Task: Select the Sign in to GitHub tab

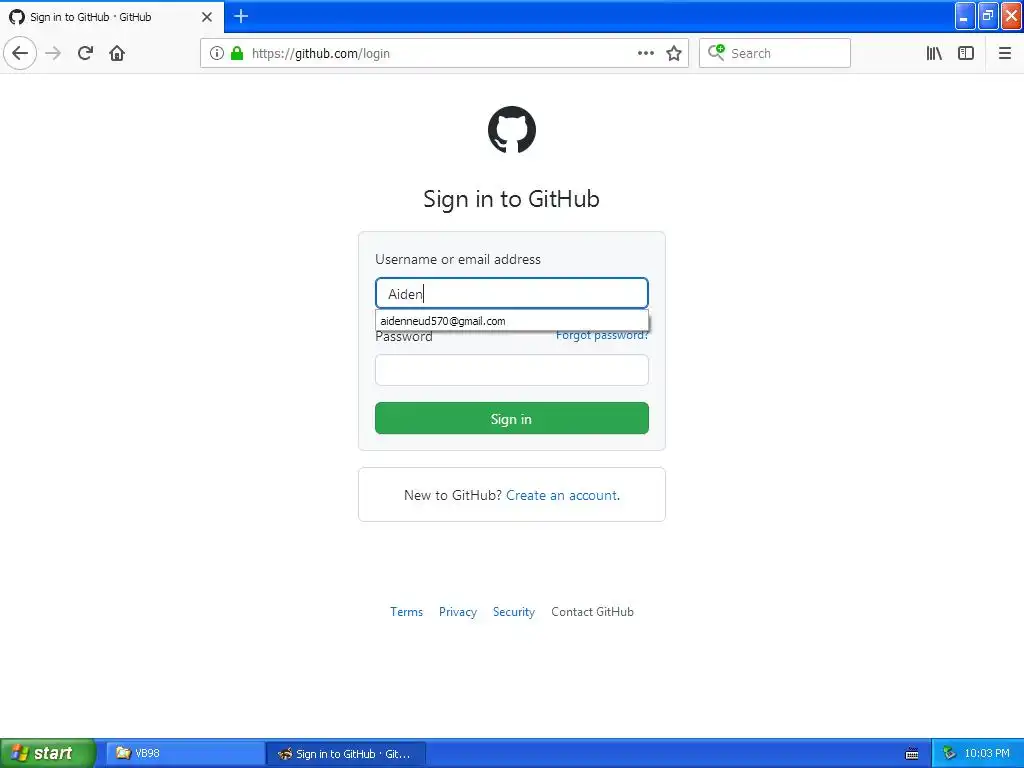Action: pyautogui.click(x=112, y=17)
